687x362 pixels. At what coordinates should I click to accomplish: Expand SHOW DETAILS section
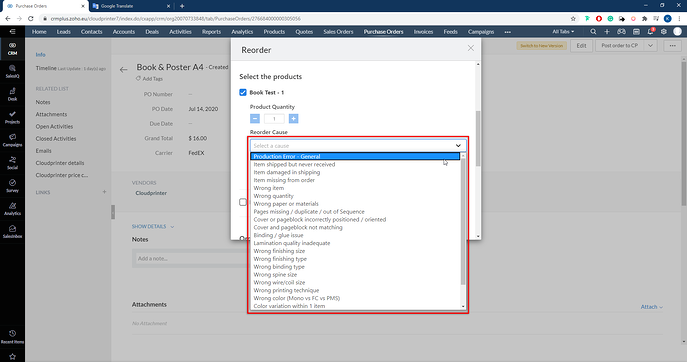153,227
